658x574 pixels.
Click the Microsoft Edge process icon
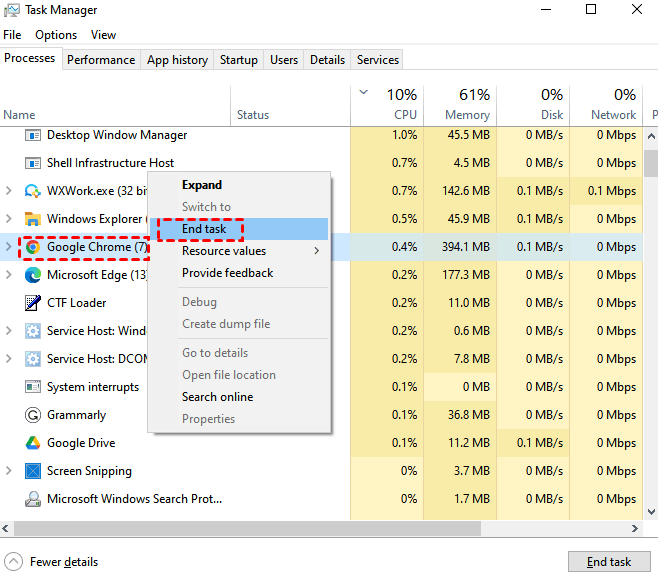[x=32, y=275]
